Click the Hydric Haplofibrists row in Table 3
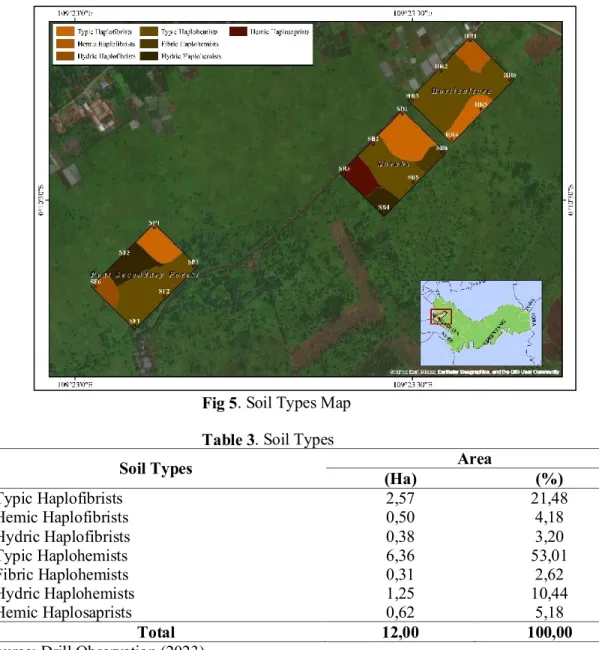The image size is (599, 650). (299, 536)
